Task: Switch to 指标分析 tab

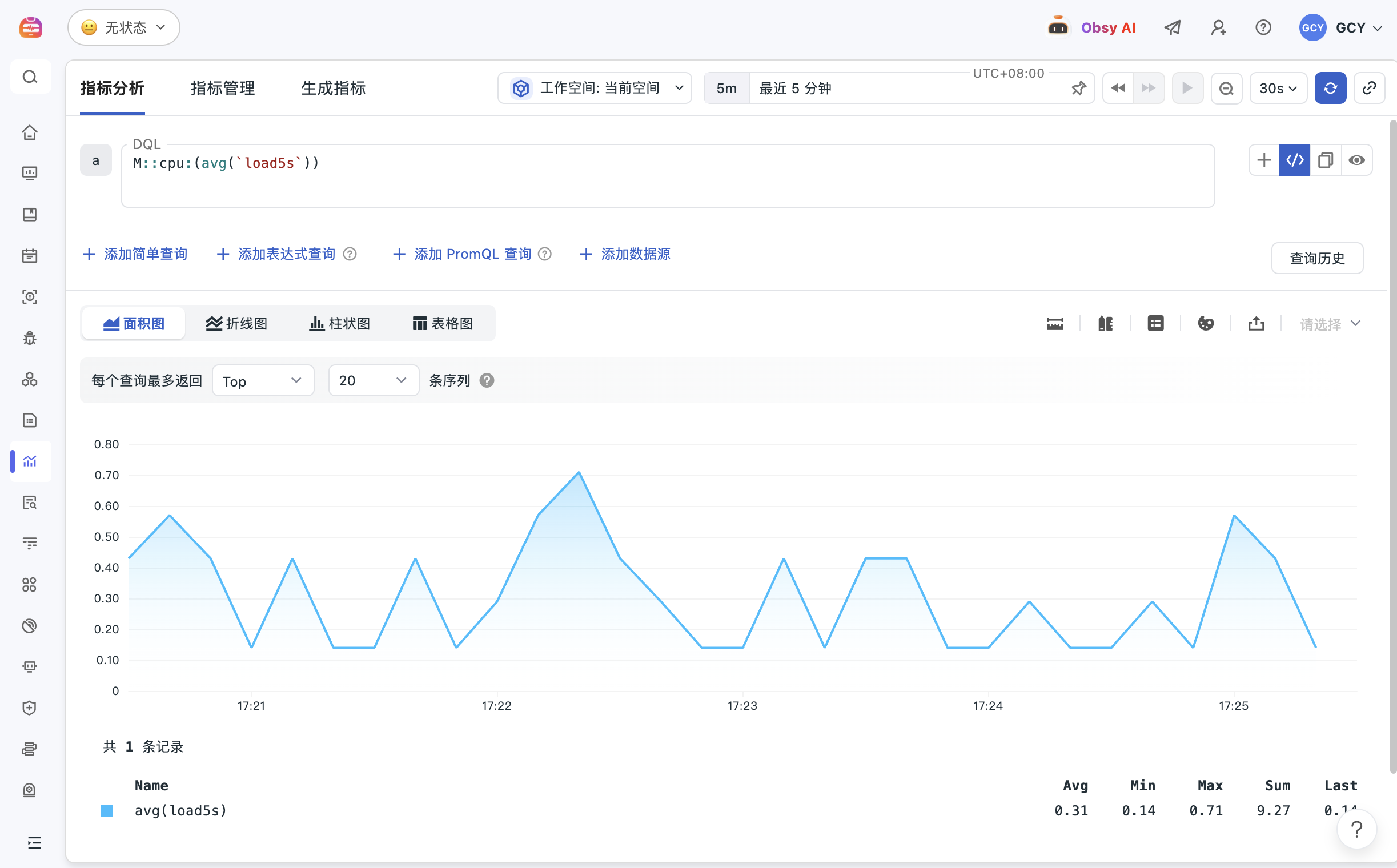Action: coord(112,88)
